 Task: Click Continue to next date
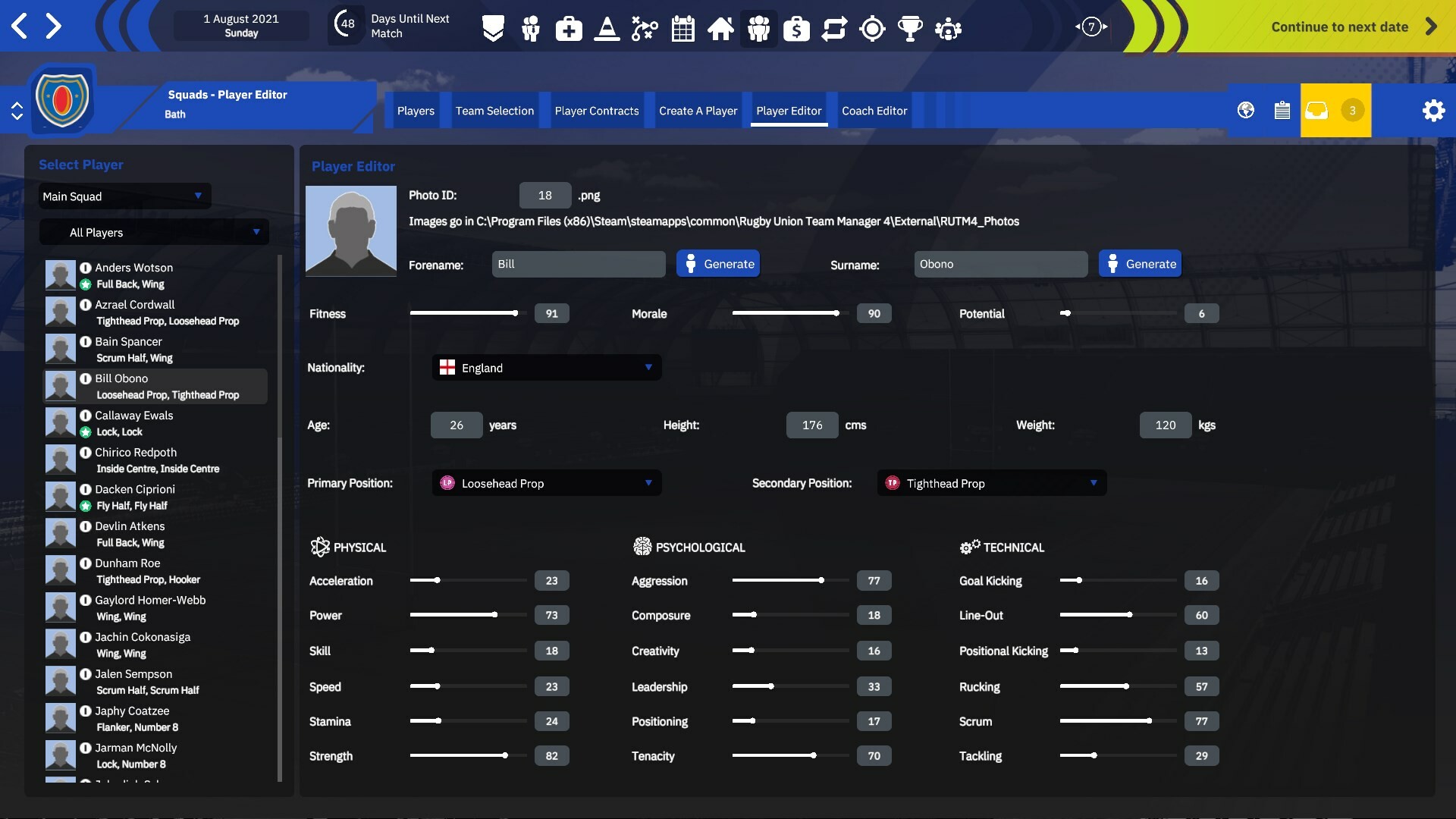click(x=1338, y=26)
